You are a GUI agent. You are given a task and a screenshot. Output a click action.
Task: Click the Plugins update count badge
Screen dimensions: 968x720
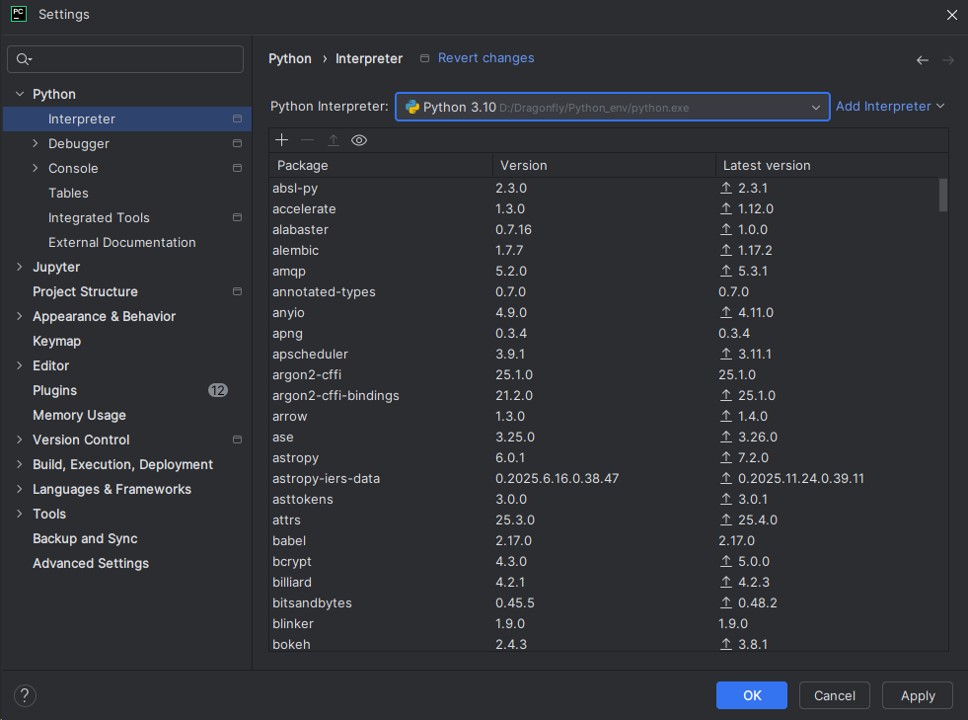pyautogui.click(x=217, y=390)
